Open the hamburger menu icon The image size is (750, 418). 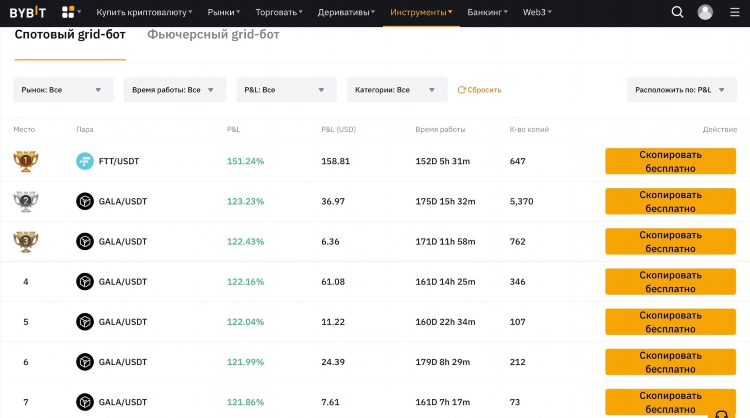pos(735,12)
